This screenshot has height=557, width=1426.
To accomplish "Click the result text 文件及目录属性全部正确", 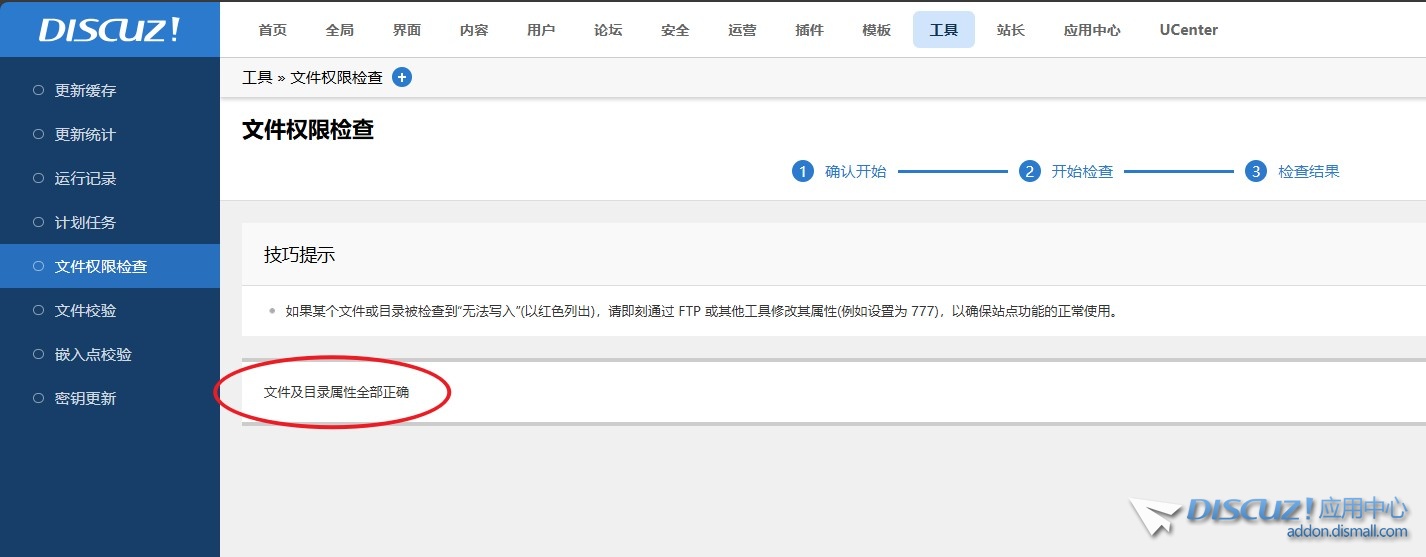I will pyautogui.click(x=336, y=392).
